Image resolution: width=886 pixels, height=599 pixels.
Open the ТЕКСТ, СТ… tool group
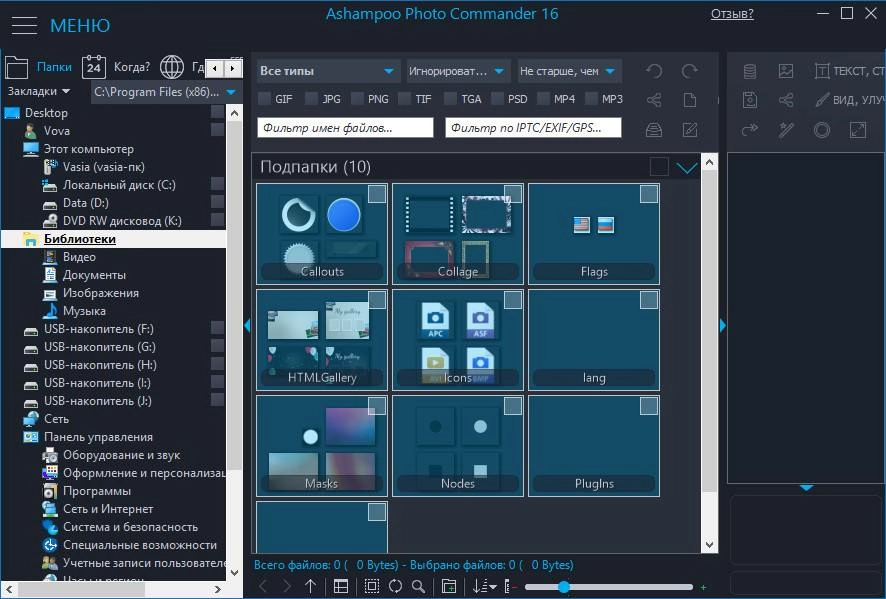[x=849, y=71]
